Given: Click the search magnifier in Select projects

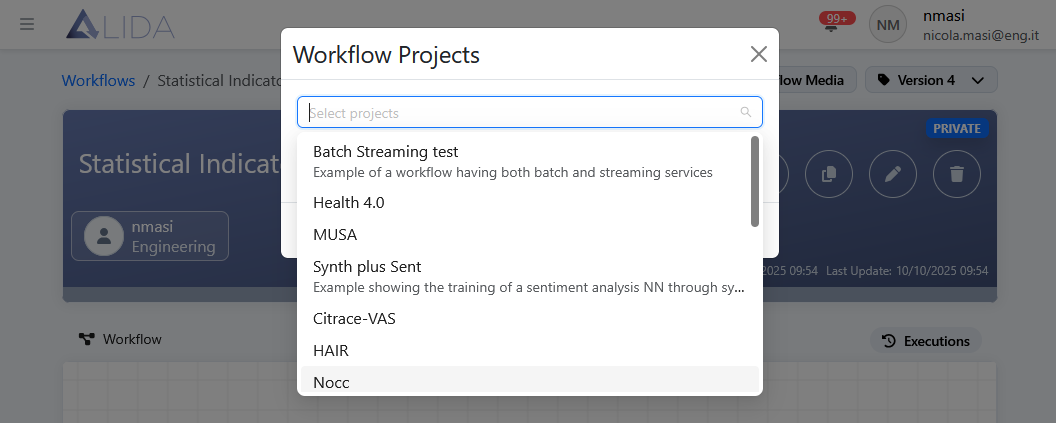Looking at the screenshot, I should (746, 112).
